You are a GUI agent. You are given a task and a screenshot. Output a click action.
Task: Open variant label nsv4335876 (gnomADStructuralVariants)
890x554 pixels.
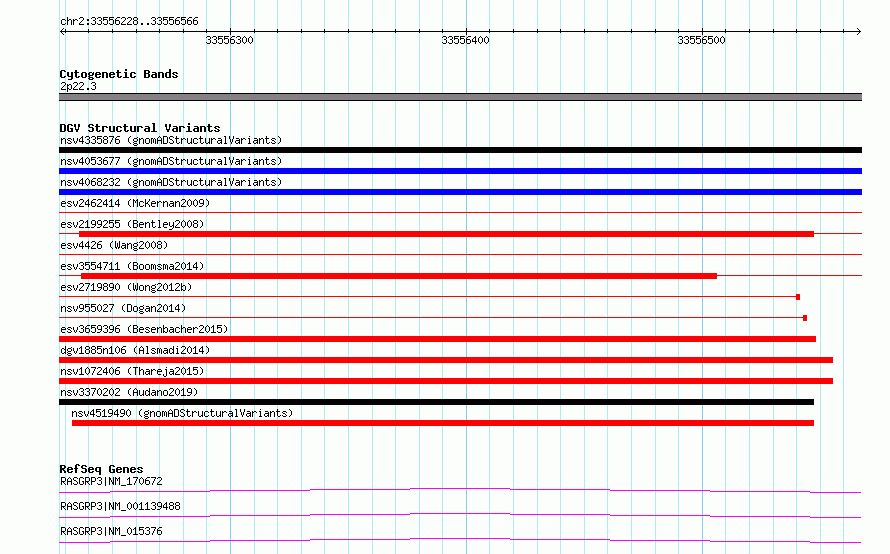[171, 140]
